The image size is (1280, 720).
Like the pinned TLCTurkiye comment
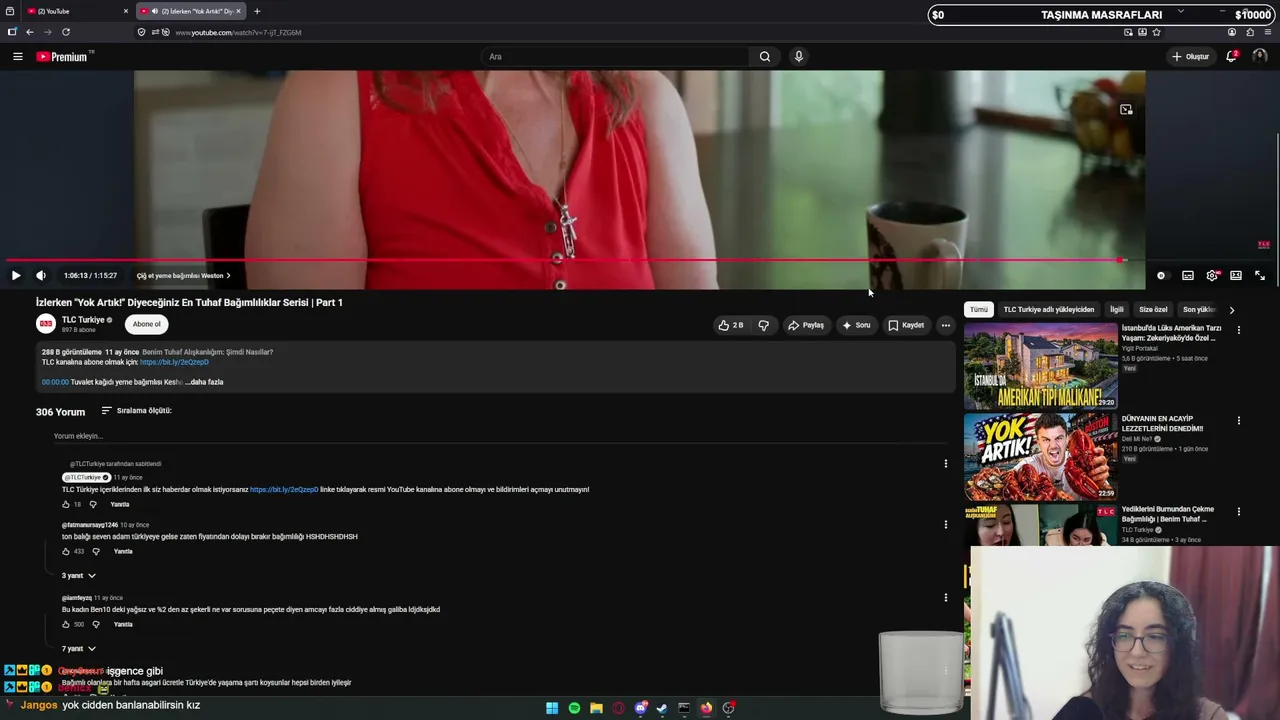pos(66,504)
